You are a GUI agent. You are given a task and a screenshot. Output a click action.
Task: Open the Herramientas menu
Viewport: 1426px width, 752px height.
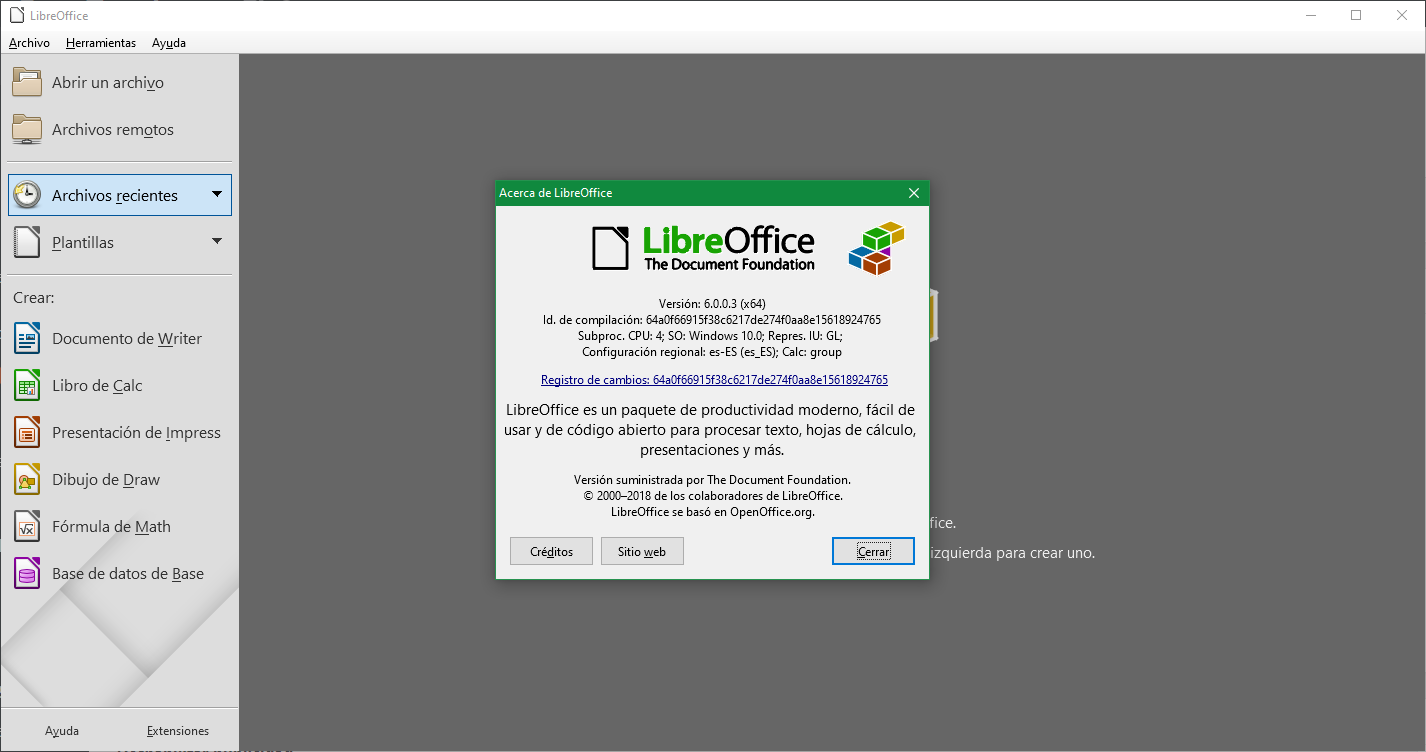pyautogui.click(x=101, y=43)
